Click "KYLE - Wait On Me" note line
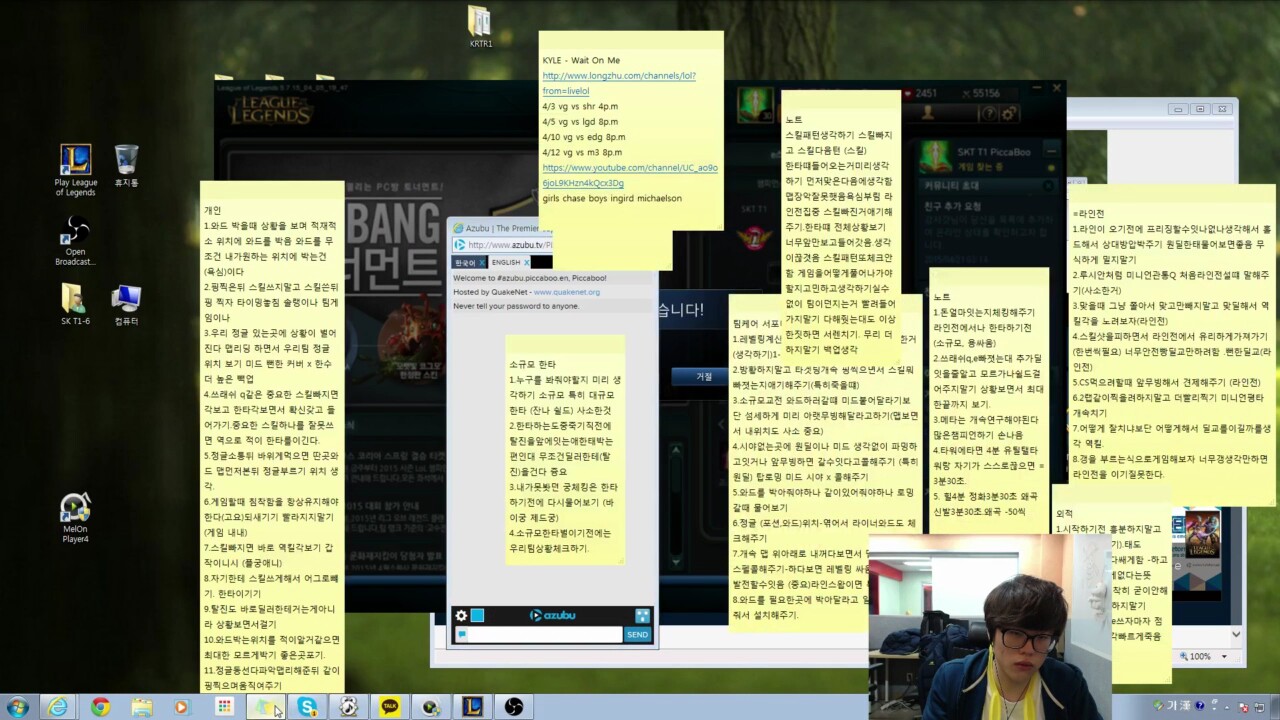This screenshot has height=720, width=1280. (x=581, y=61)
